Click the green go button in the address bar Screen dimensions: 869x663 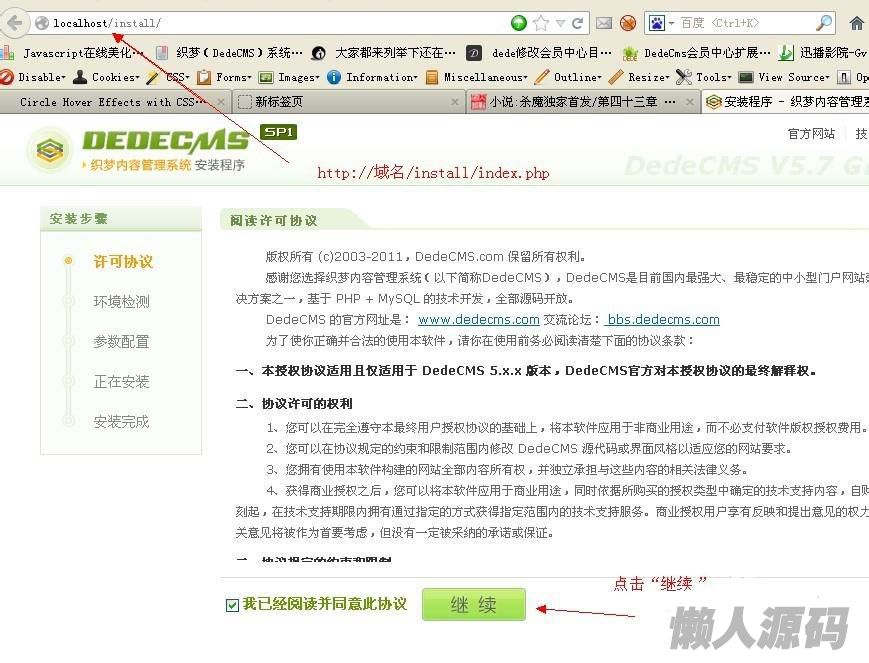pos(518,23)
